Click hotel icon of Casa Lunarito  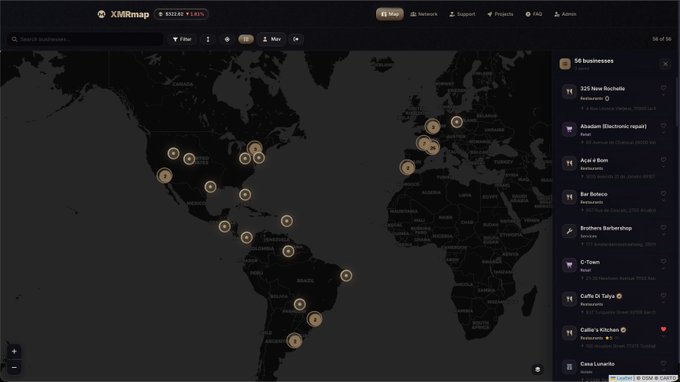click(569, 367)
